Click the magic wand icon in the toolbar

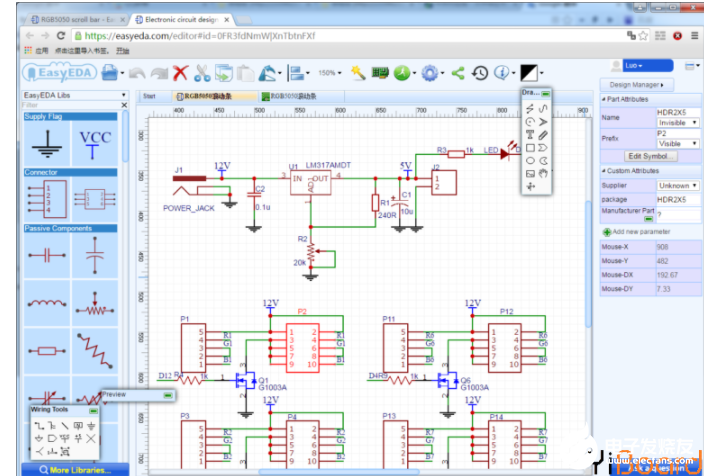(358, 73)
